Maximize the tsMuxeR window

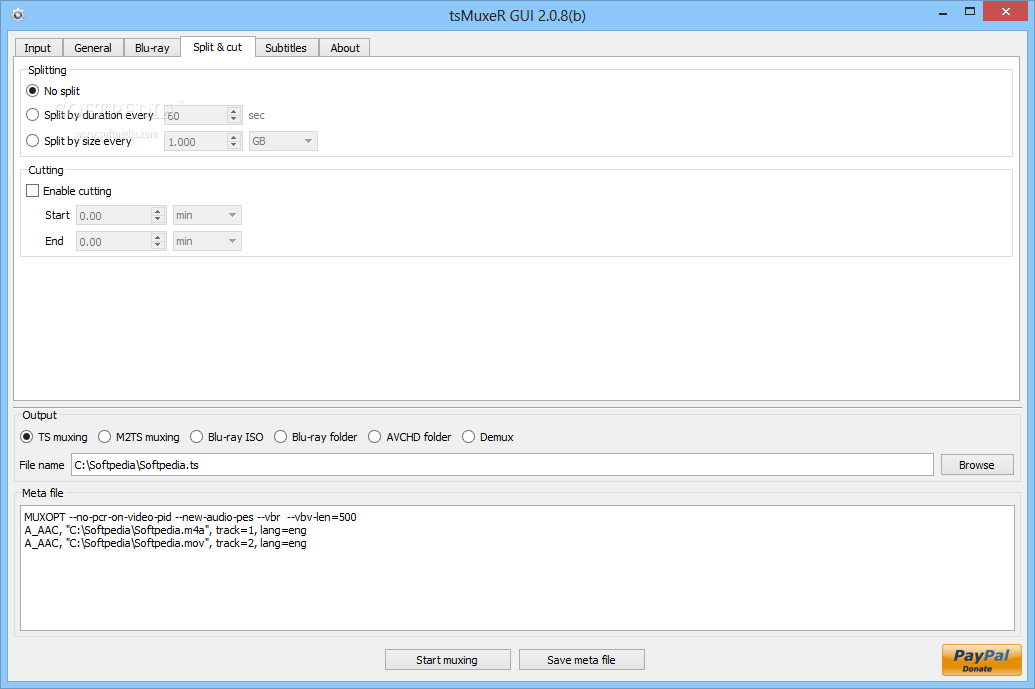(970, 12)
